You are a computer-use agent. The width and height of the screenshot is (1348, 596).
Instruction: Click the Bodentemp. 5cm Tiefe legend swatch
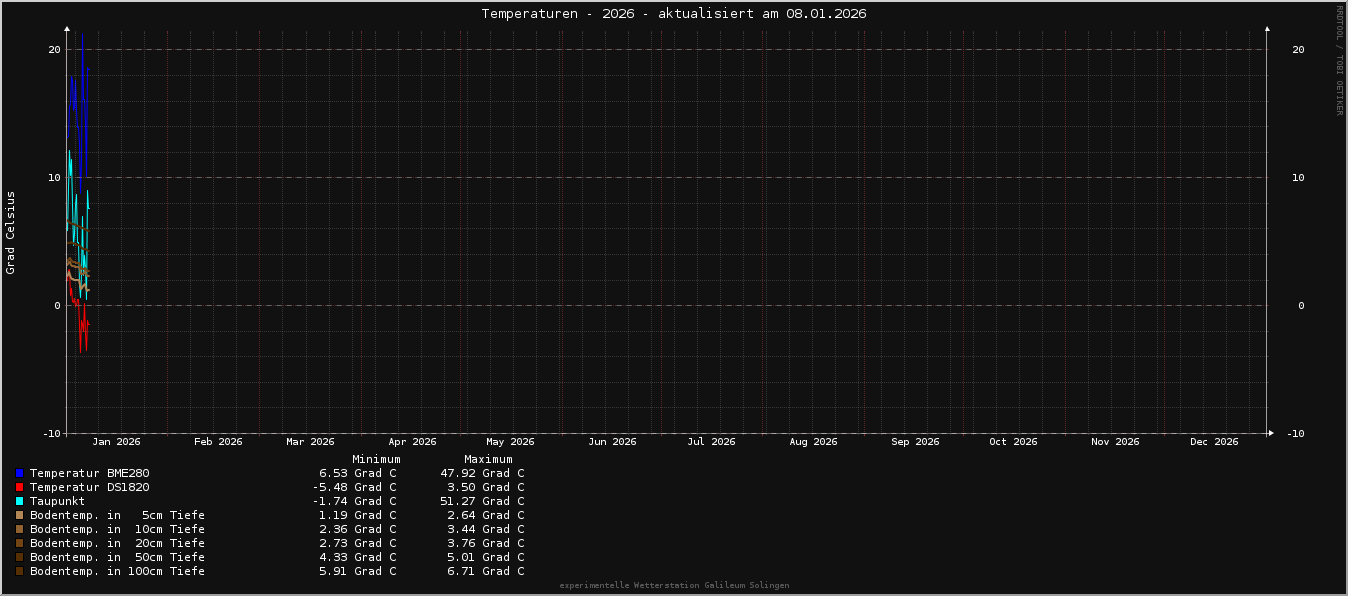point(19,515)
